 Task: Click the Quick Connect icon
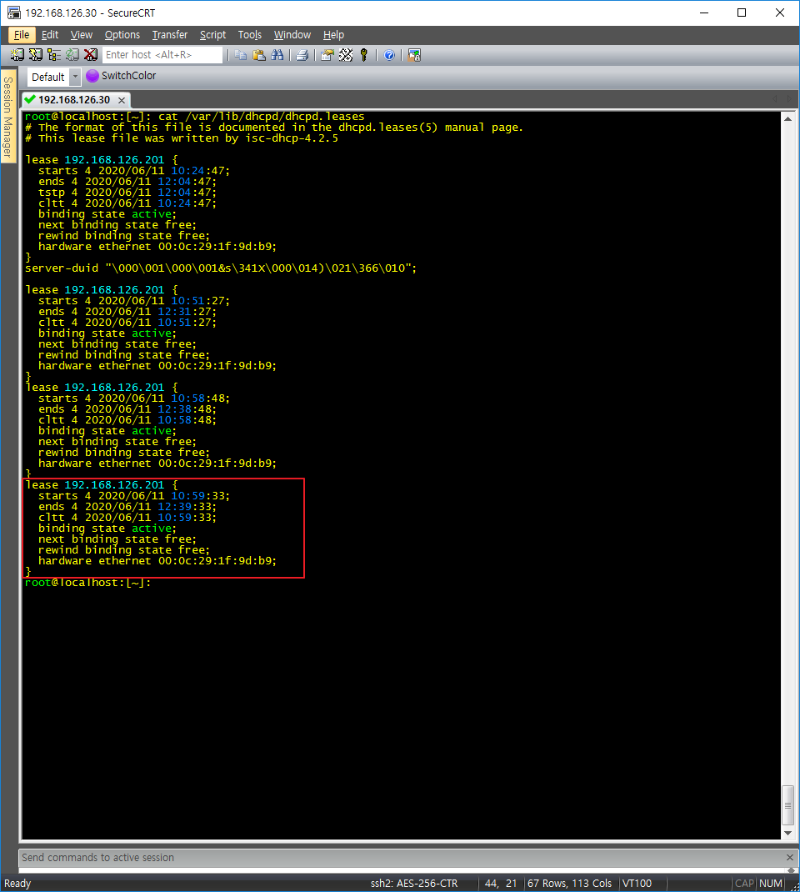pos(36,55)
